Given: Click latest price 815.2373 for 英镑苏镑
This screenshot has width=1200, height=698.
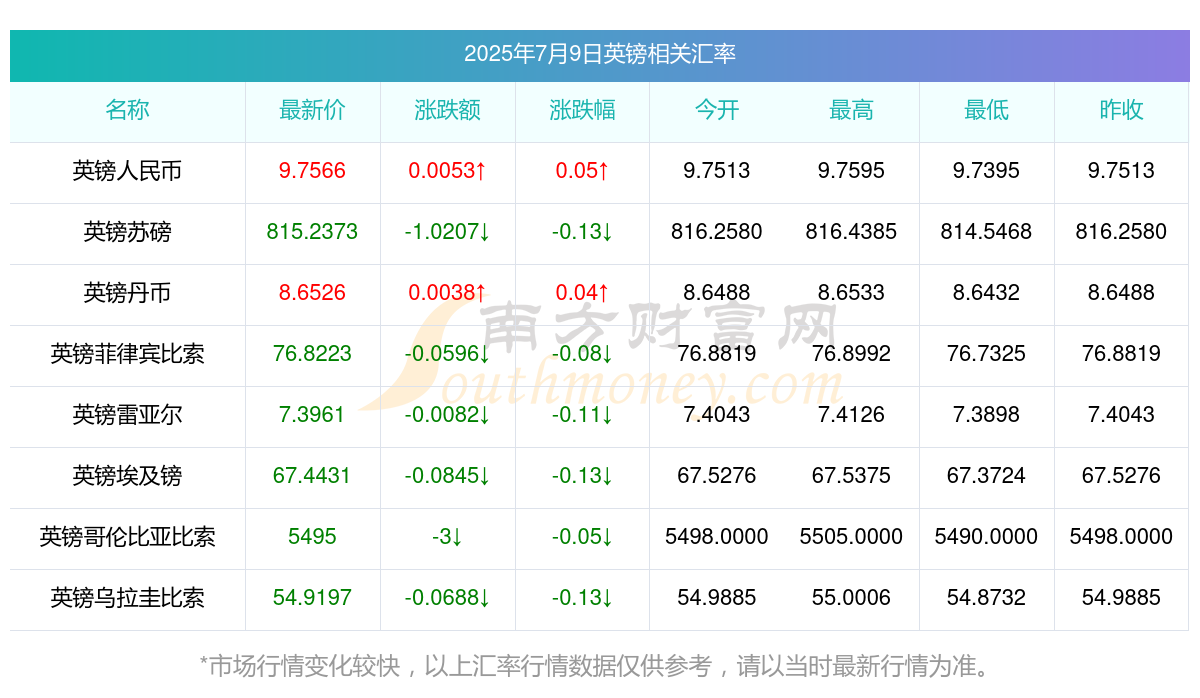Looking at the screenshot, I should [312, 232].
